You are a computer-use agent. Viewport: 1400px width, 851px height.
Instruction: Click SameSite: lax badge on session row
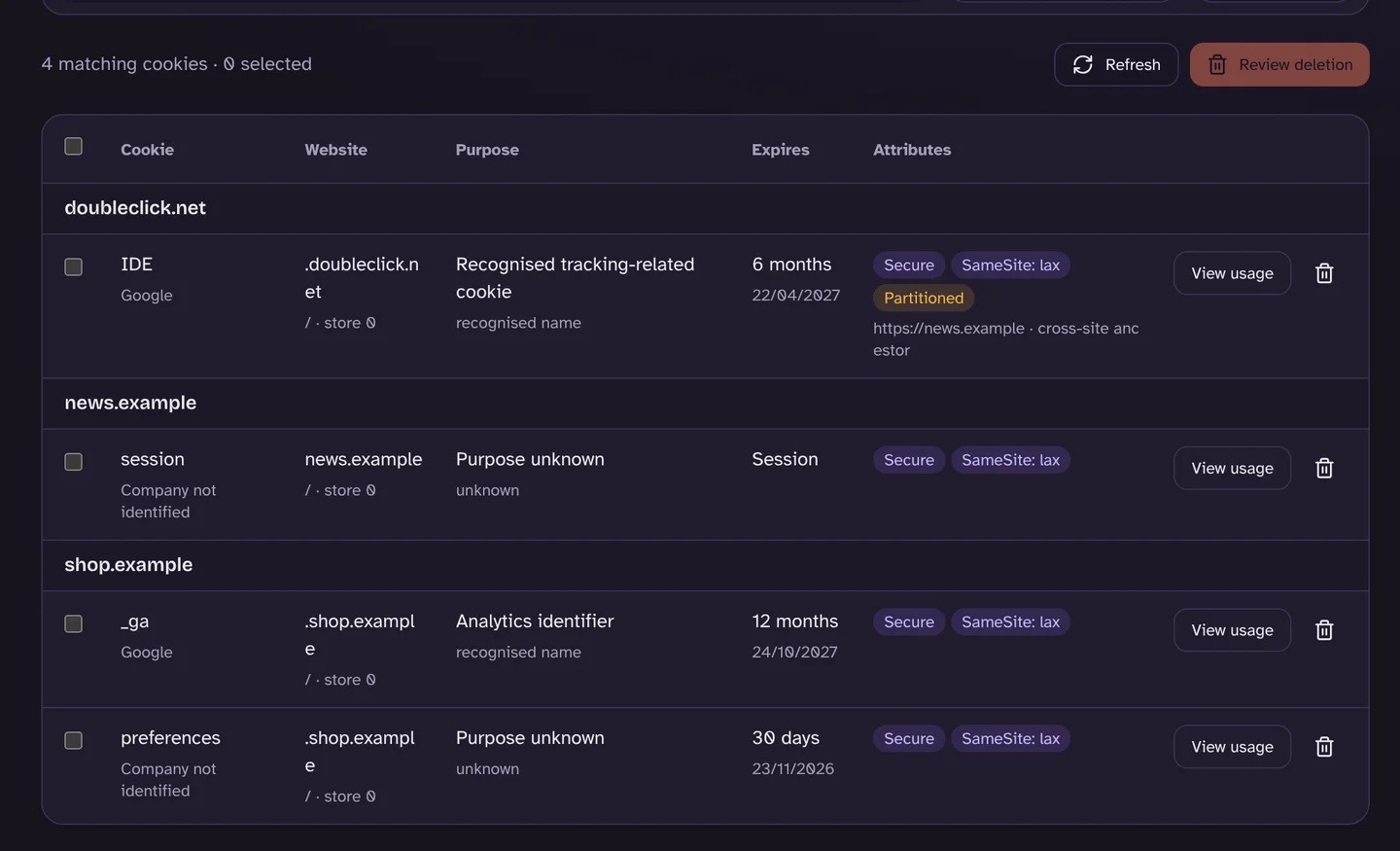click(x=1010, y=460)
